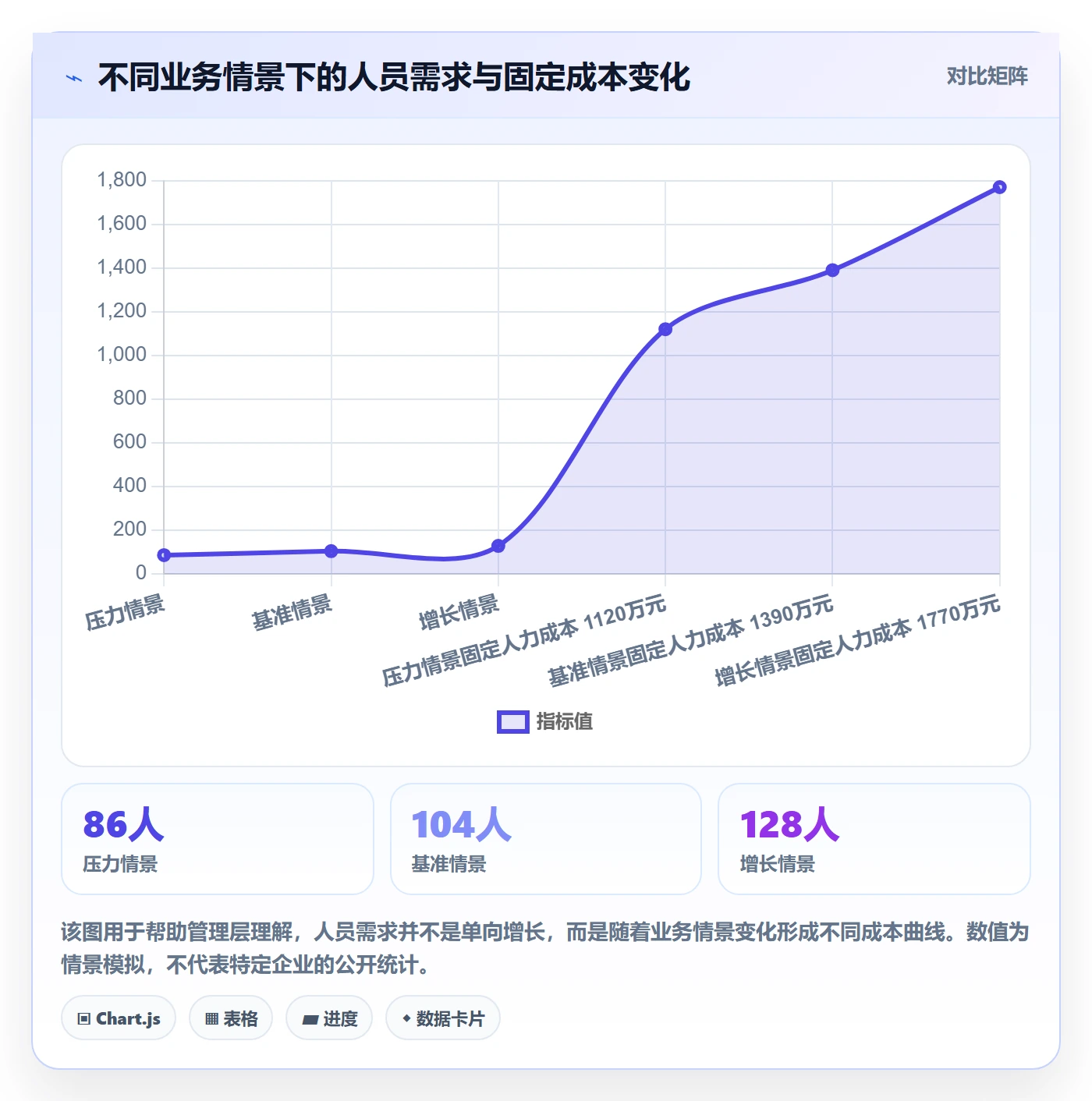Click the data point at 压力情景
This screenshot has height=1101, width=1092.
164,555
